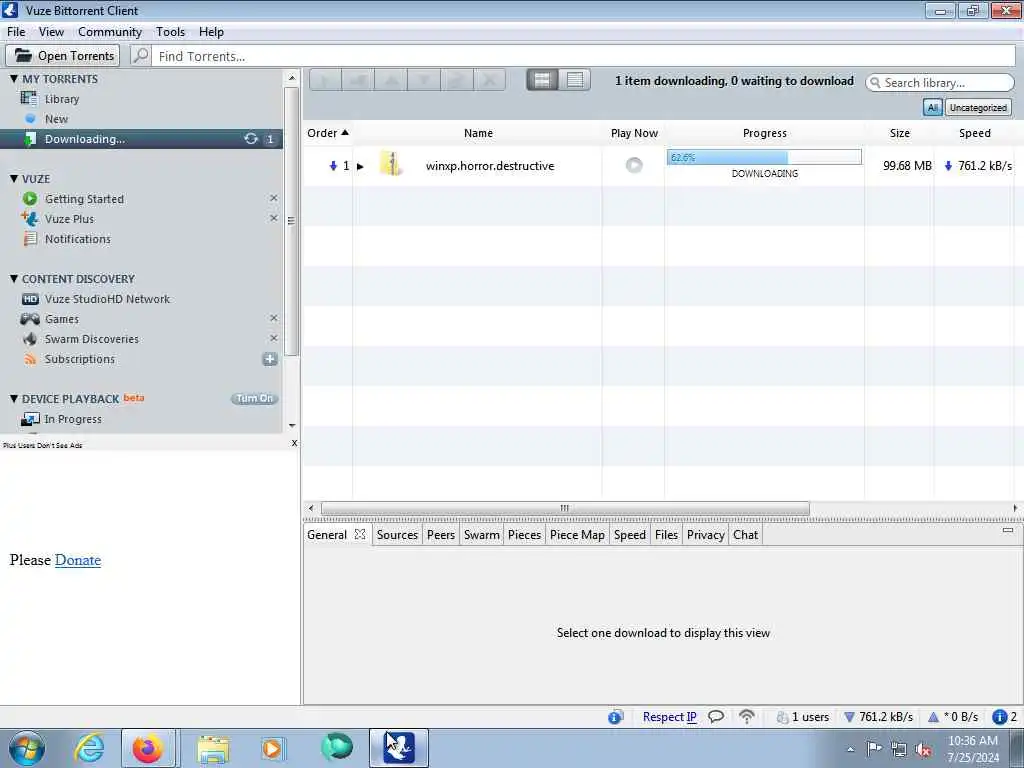The height and width of the screenshot is (768, 1024).
Task: Click the gamepad icon beside Games
Action: click(30, 319)
